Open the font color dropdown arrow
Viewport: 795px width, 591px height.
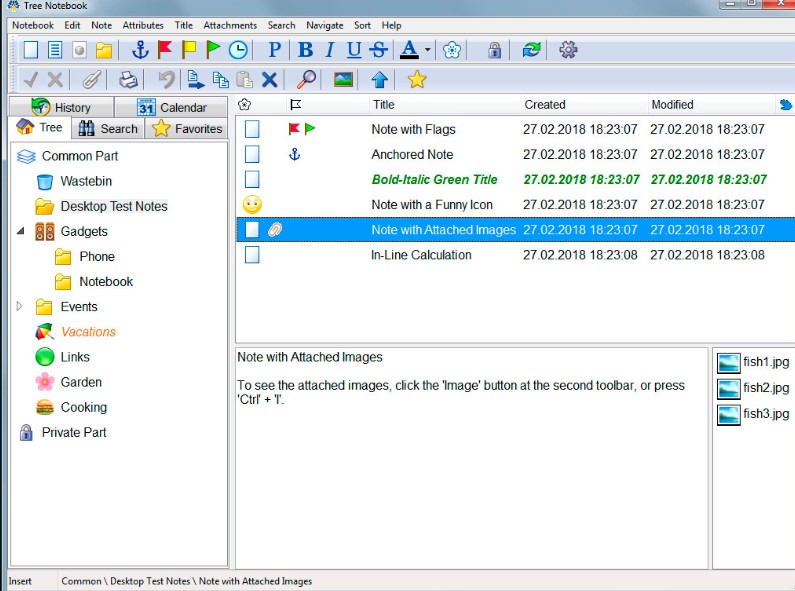point(427,50)
